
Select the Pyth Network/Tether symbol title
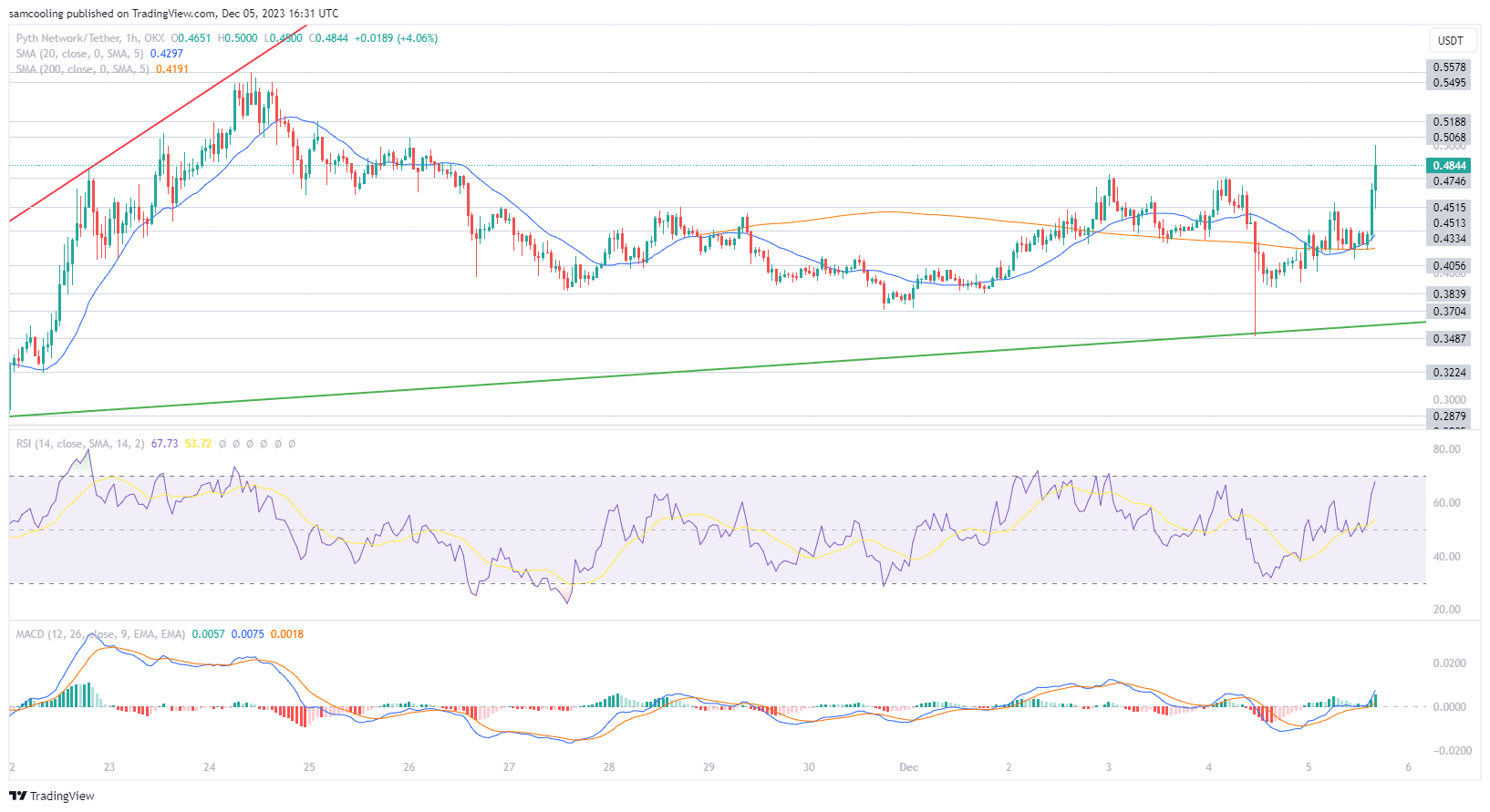click(x=90, y=38)
